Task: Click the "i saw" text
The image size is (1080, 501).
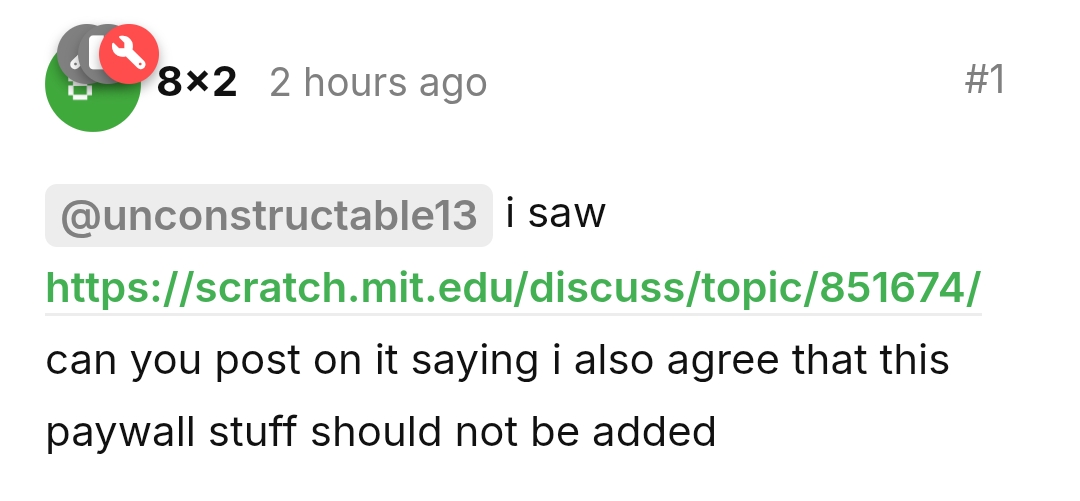Action: pos(556,213)
